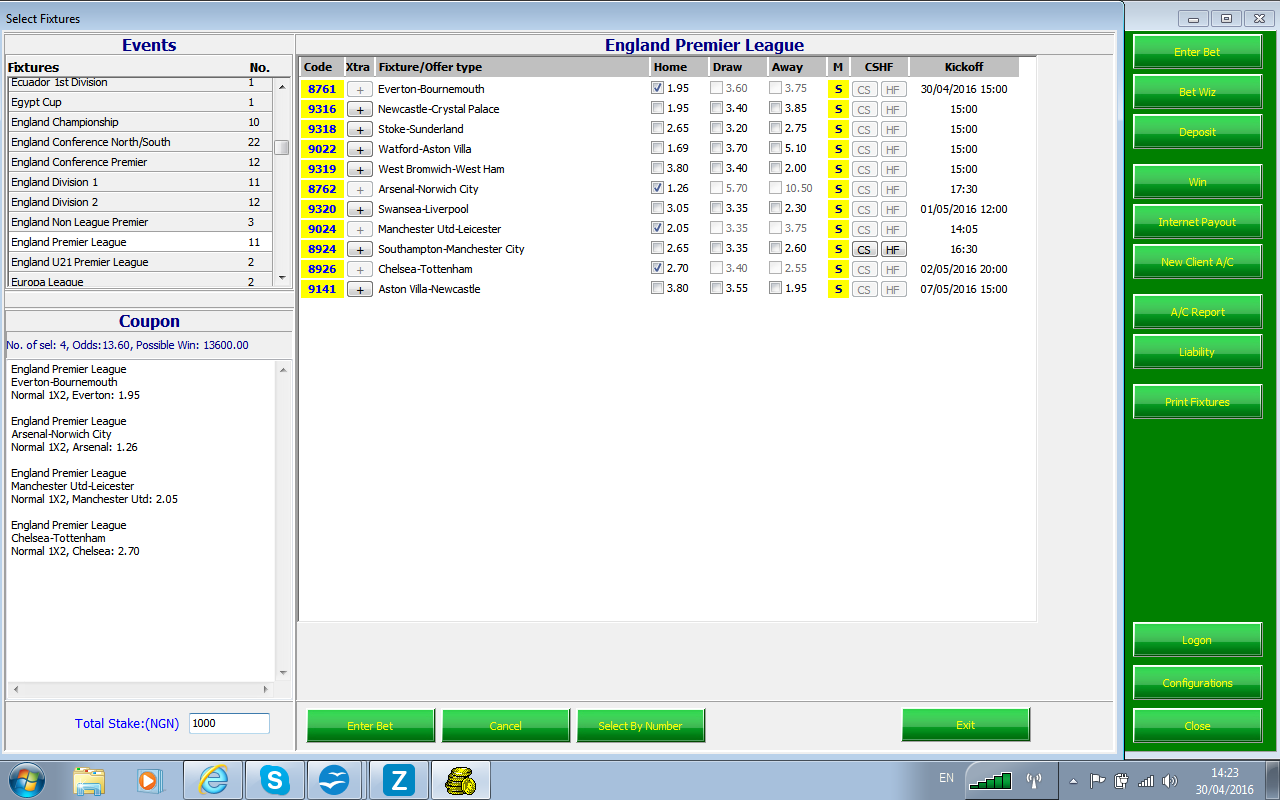This screenshot has width=1280, height=800.
Task: Click the blue Z taskbar application icon
Action: click(398, 780)
